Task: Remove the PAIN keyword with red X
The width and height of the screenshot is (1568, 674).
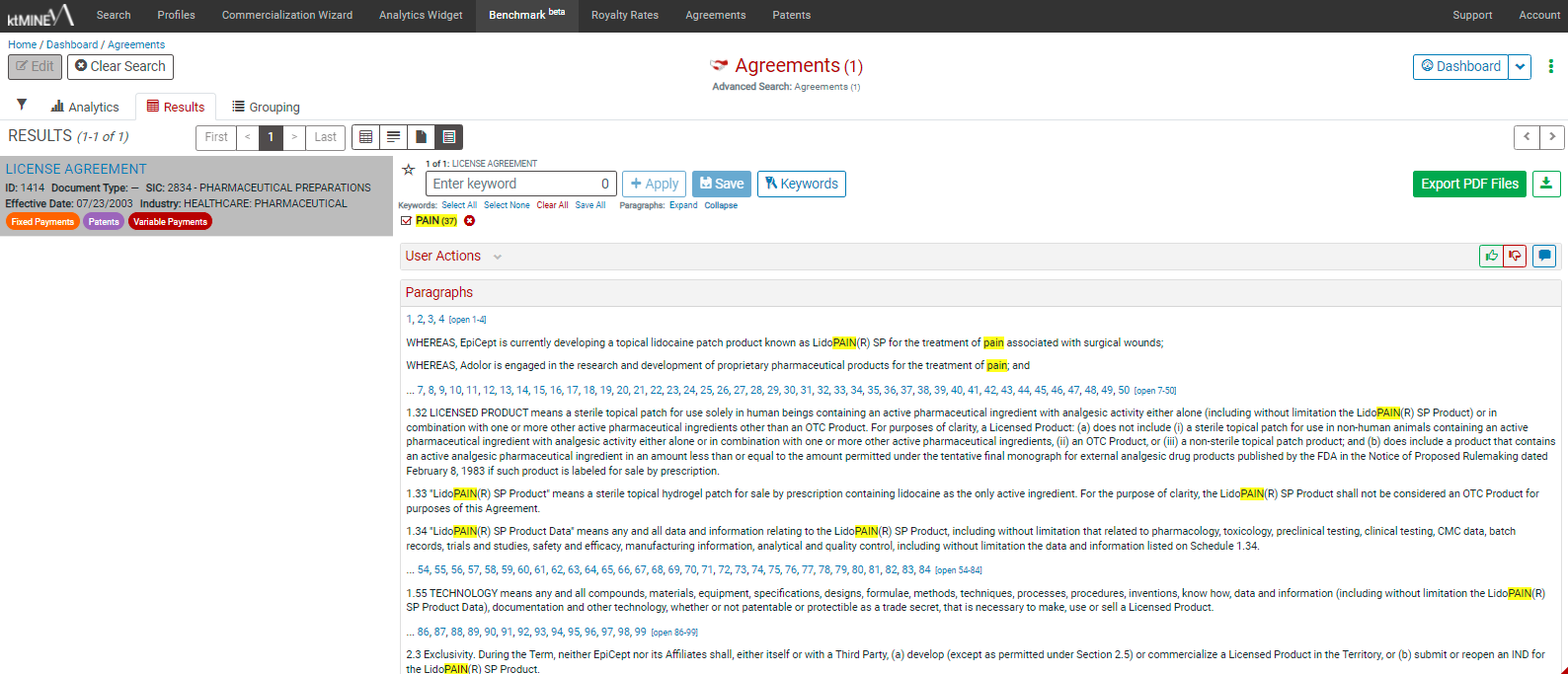Action: tap(470, 221)
